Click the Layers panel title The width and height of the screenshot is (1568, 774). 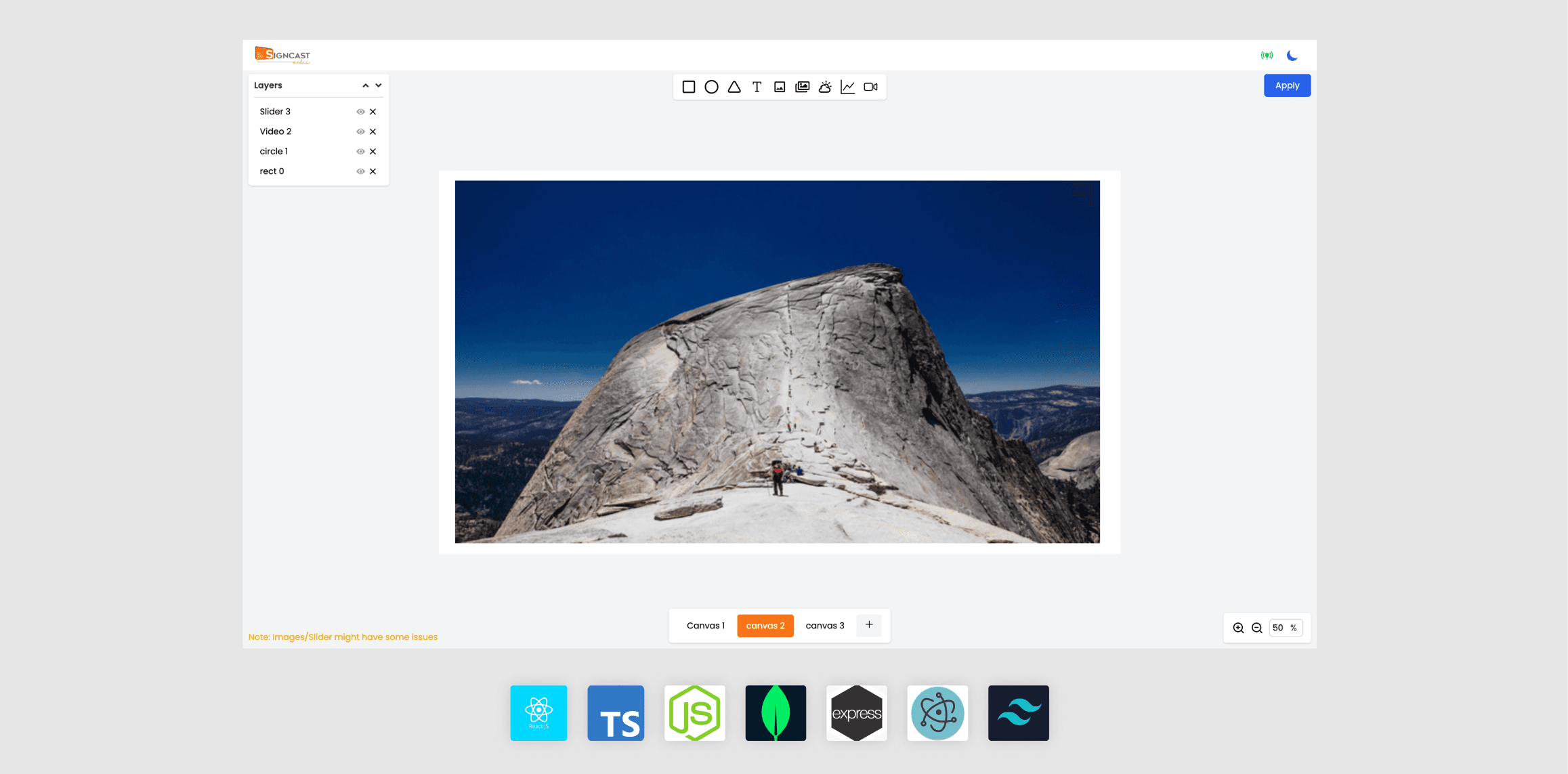click(x=268, y=85)
